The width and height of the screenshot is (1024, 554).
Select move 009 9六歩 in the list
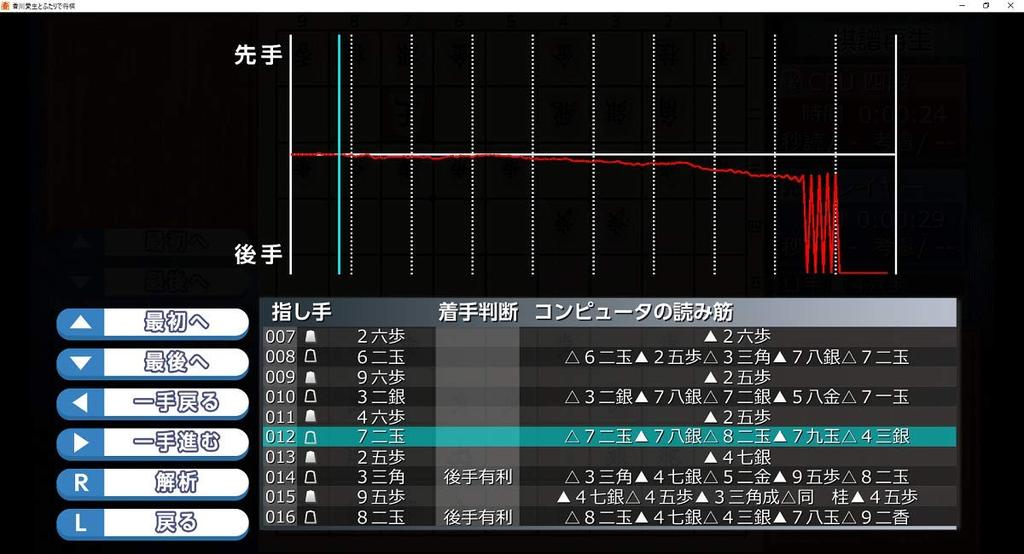(x=380, y=377)
